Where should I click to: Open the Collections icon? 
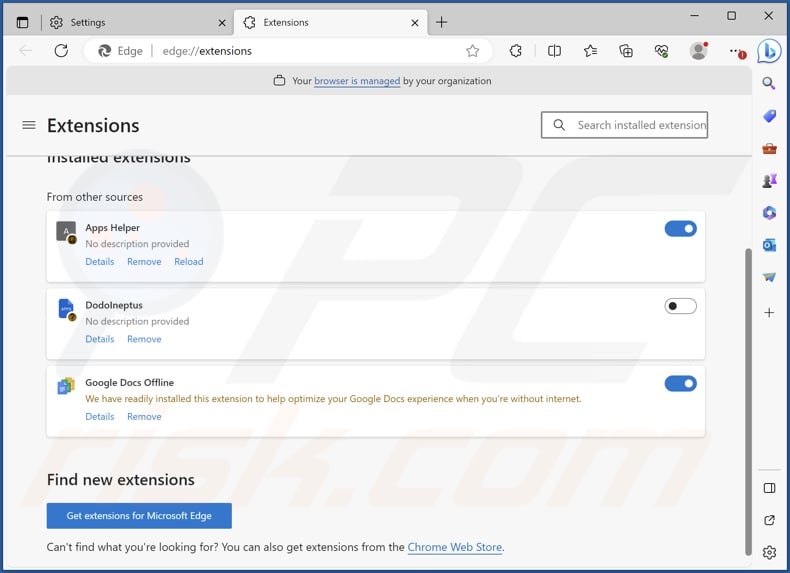[x=626, y=51]
